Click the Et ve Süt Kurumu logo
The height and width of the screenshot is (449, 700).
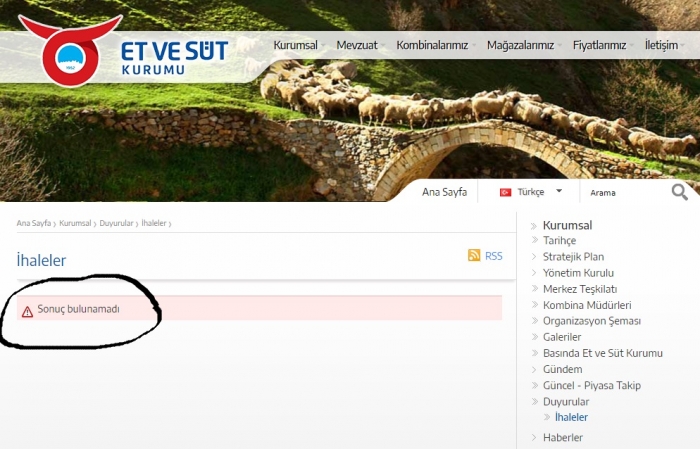[x=123, y=51]
